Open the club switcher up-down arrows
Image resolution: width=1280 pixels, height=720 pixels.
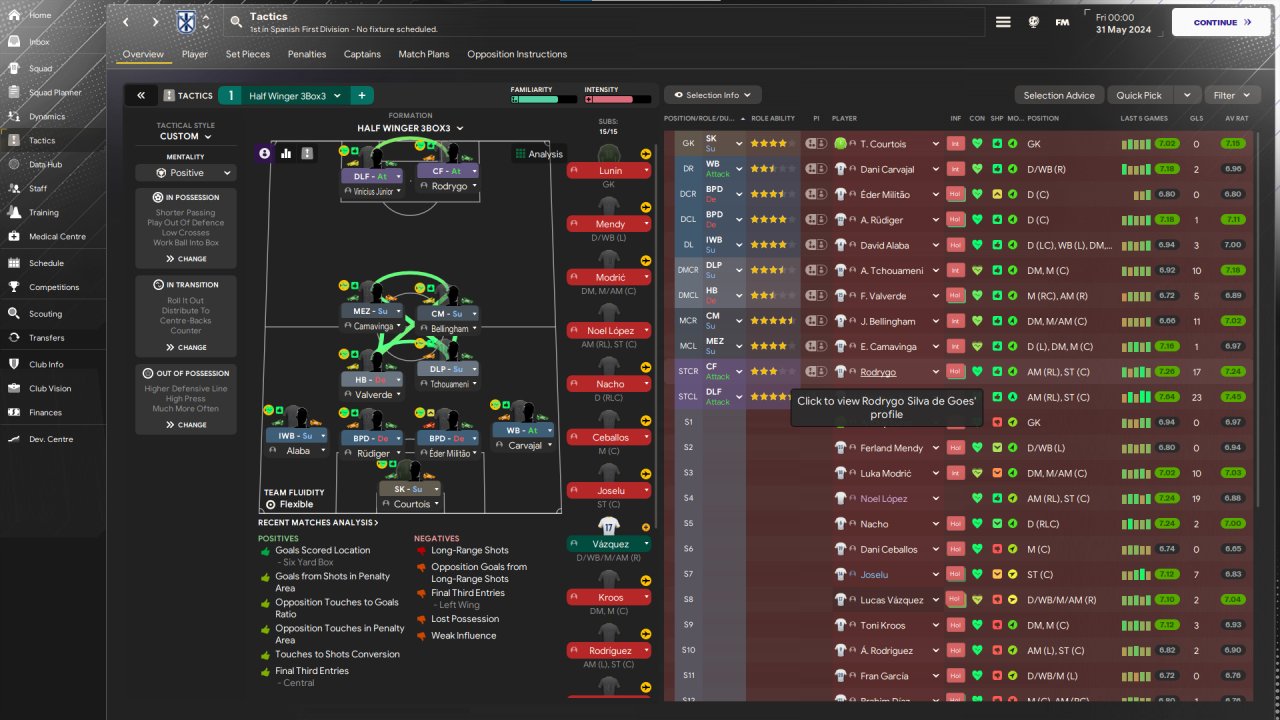(x=206, y=22)
